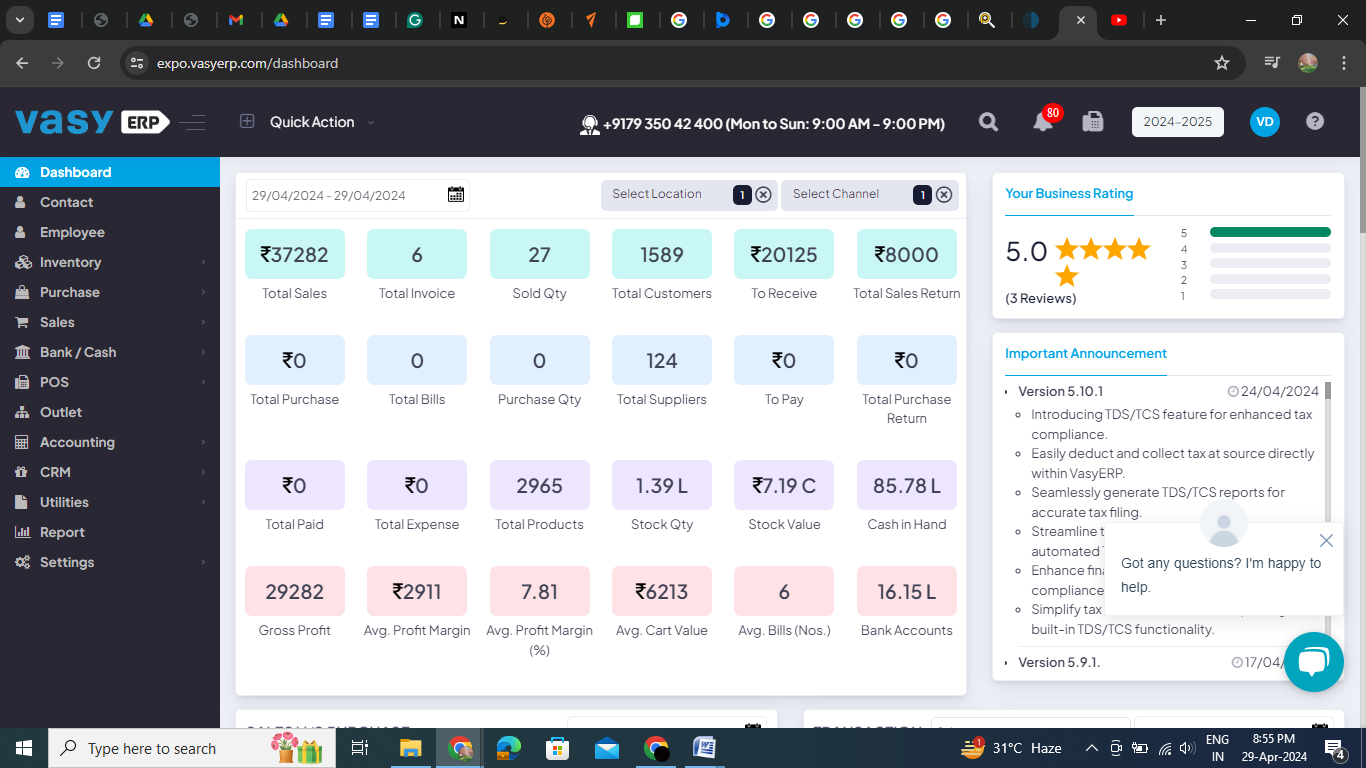Image resolution: width=1366 pixels, height=768 pixels.
Task: Open the 2024-2025 financial year selector
Action: click(1177, 122)
